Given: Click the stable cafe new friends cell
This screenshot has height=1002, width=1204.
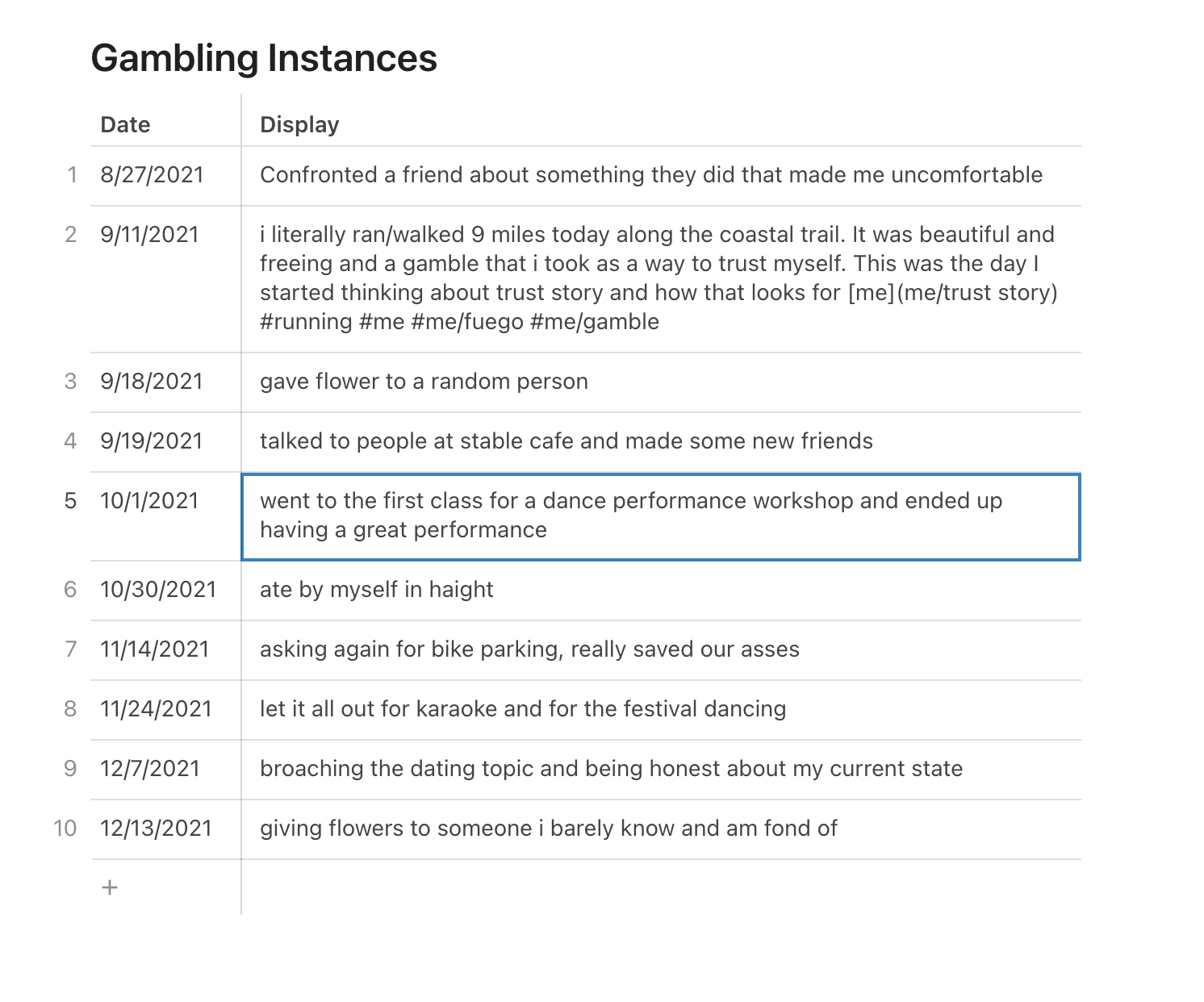Looking at the screenshot, I should point(566,441).
